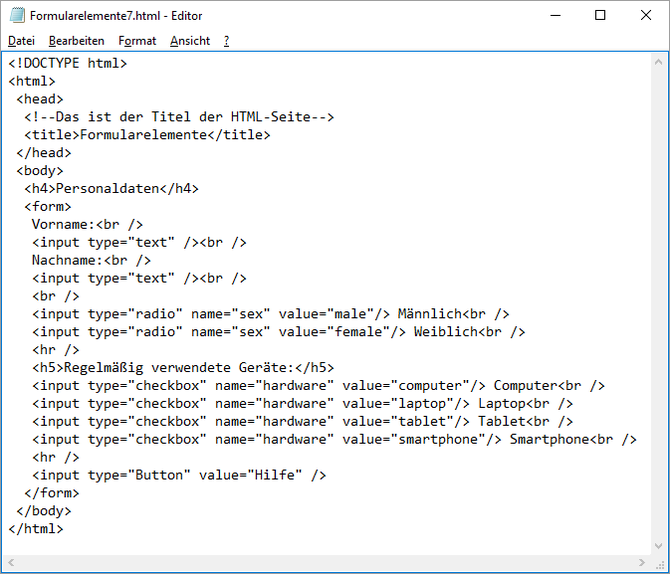Click the </html> closing tag
The image size is (670, 574).
(35, 529)
